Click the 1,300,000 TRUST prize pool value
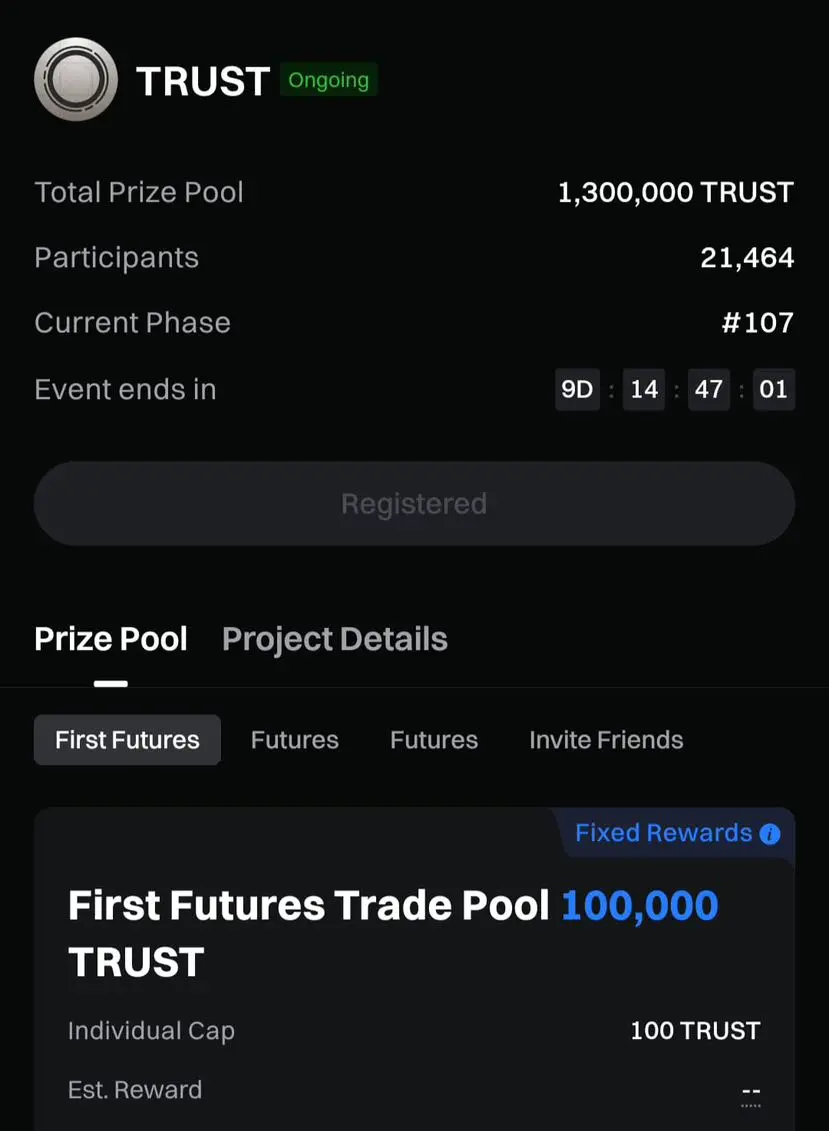 (675, 192)
